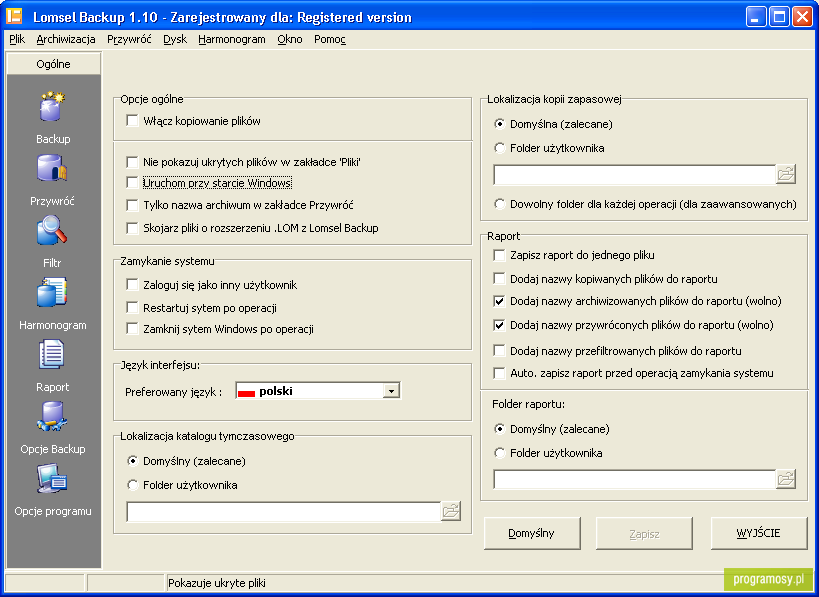Browse folder for report folder path
819x597 pixels.
[786, 479]
